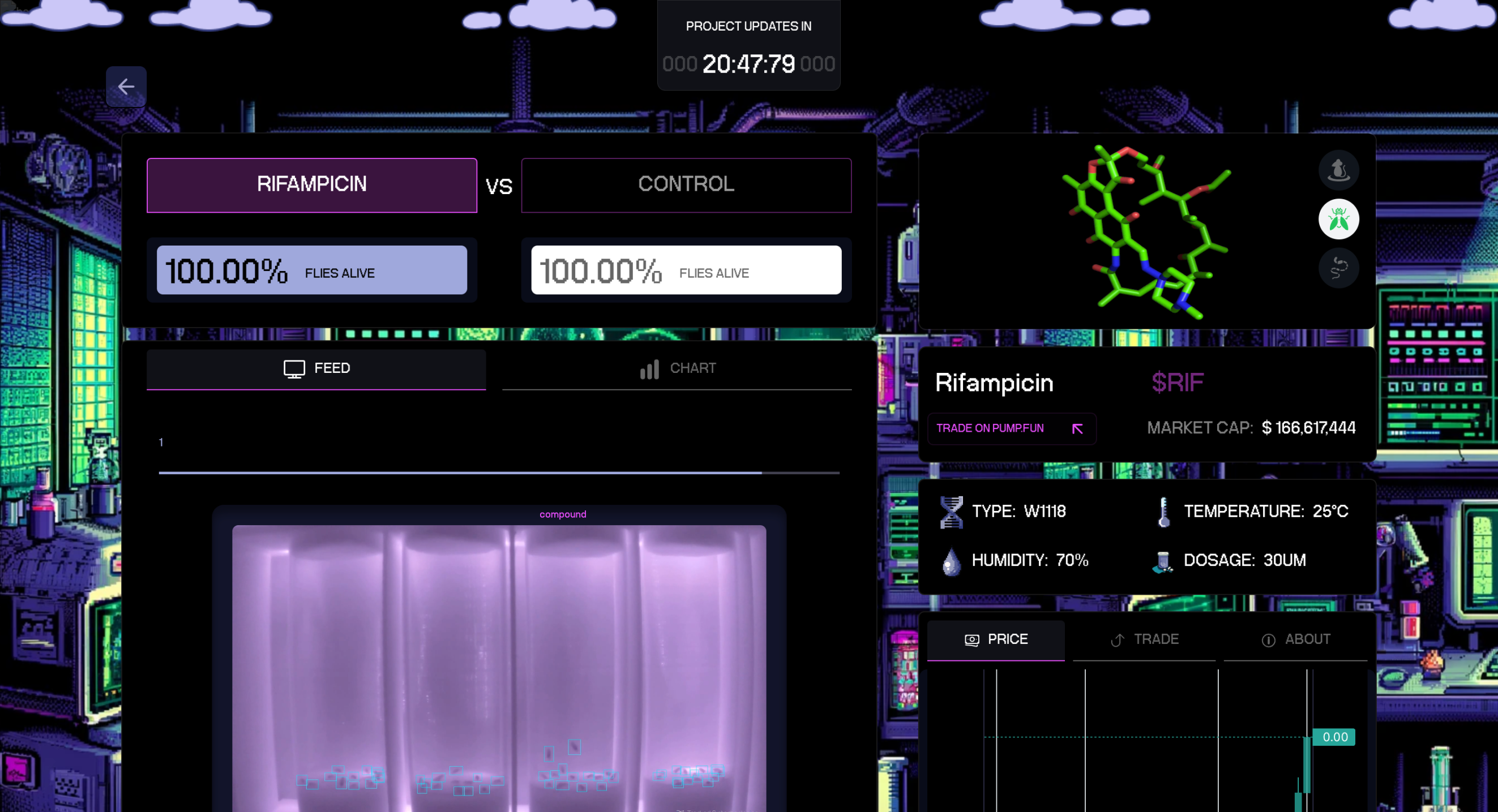
Task: Toggle the CONTROL group selector
Action: [x=686, y=184]
